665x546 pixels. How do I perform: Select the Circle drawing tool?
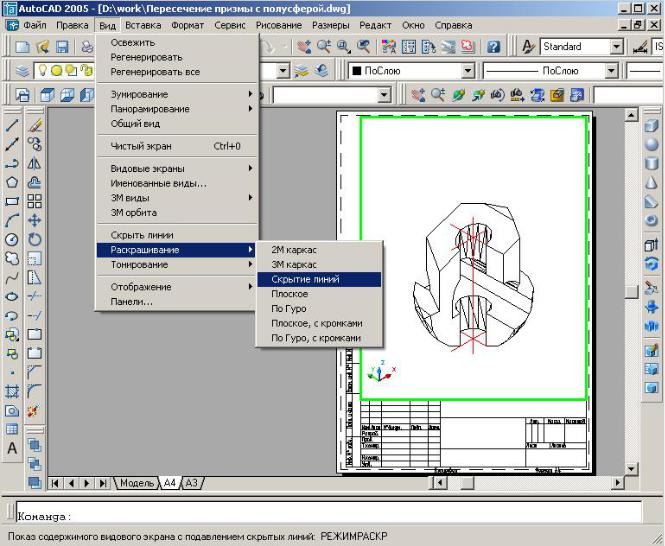click(x=12, y=240)
